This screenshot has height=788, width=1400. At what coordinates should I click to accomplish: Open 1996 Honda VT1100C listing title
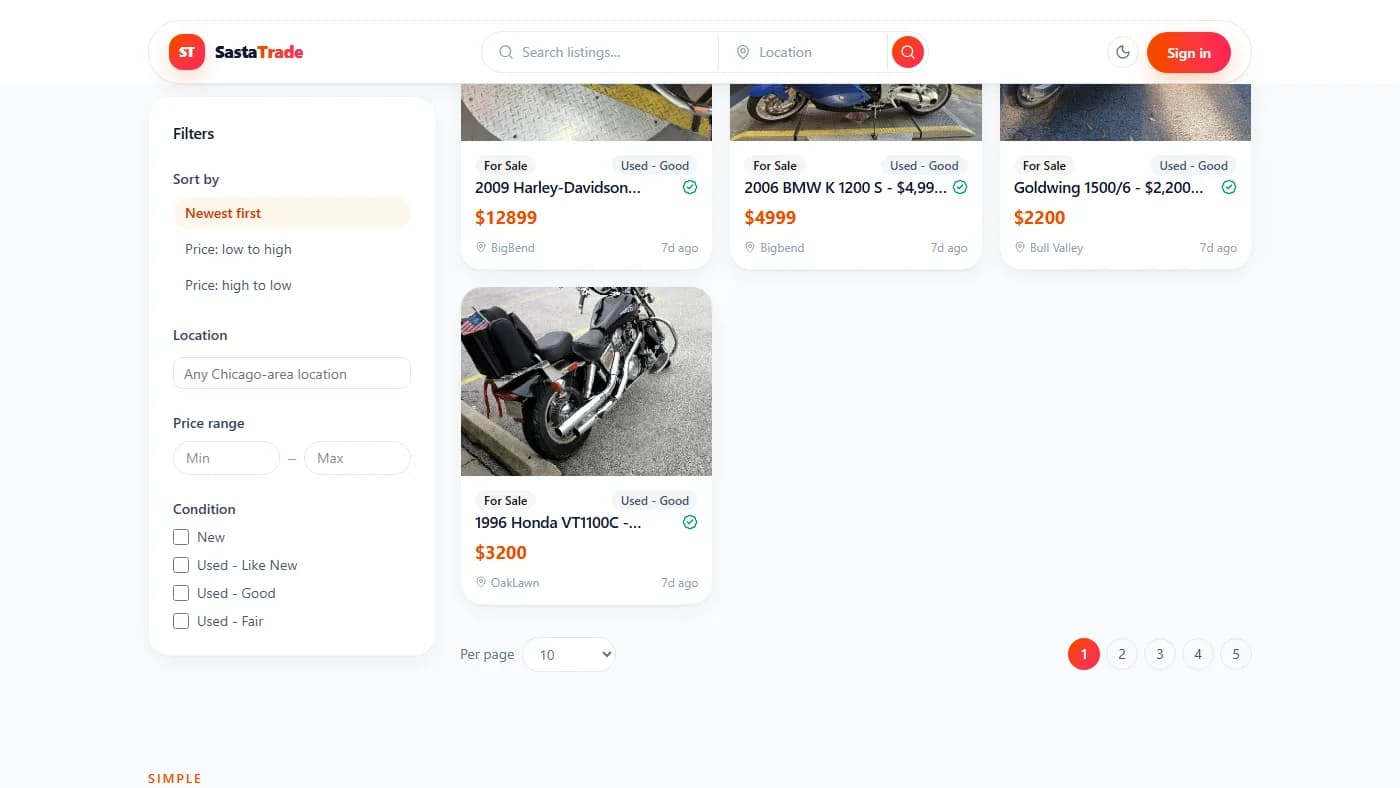pos(558,522)
